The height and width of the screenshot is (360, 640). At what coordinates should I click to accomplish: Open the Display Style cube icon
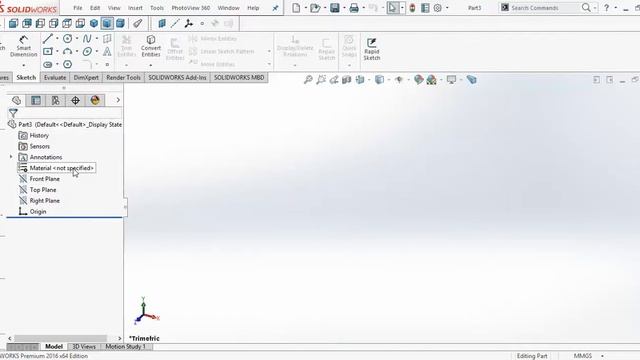[x=379, y=80]
